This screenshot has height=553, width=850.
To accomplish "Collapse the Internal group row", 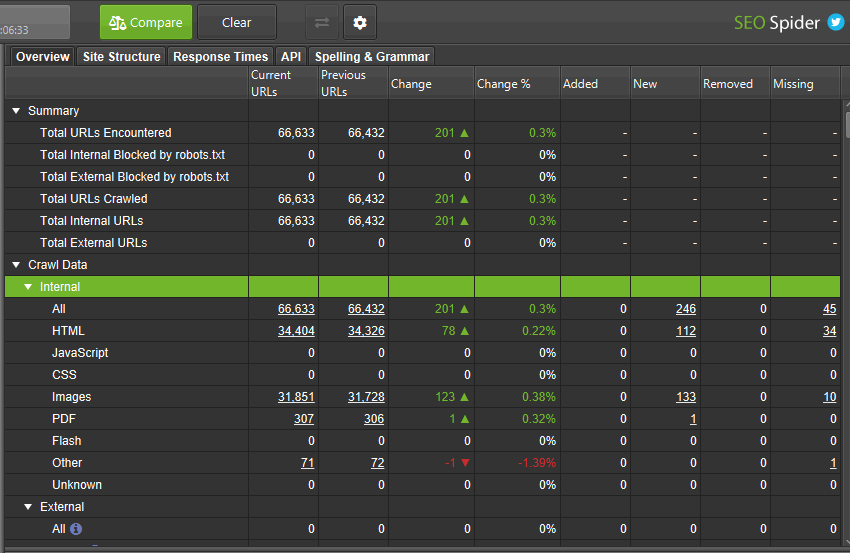I will [28, 287].
